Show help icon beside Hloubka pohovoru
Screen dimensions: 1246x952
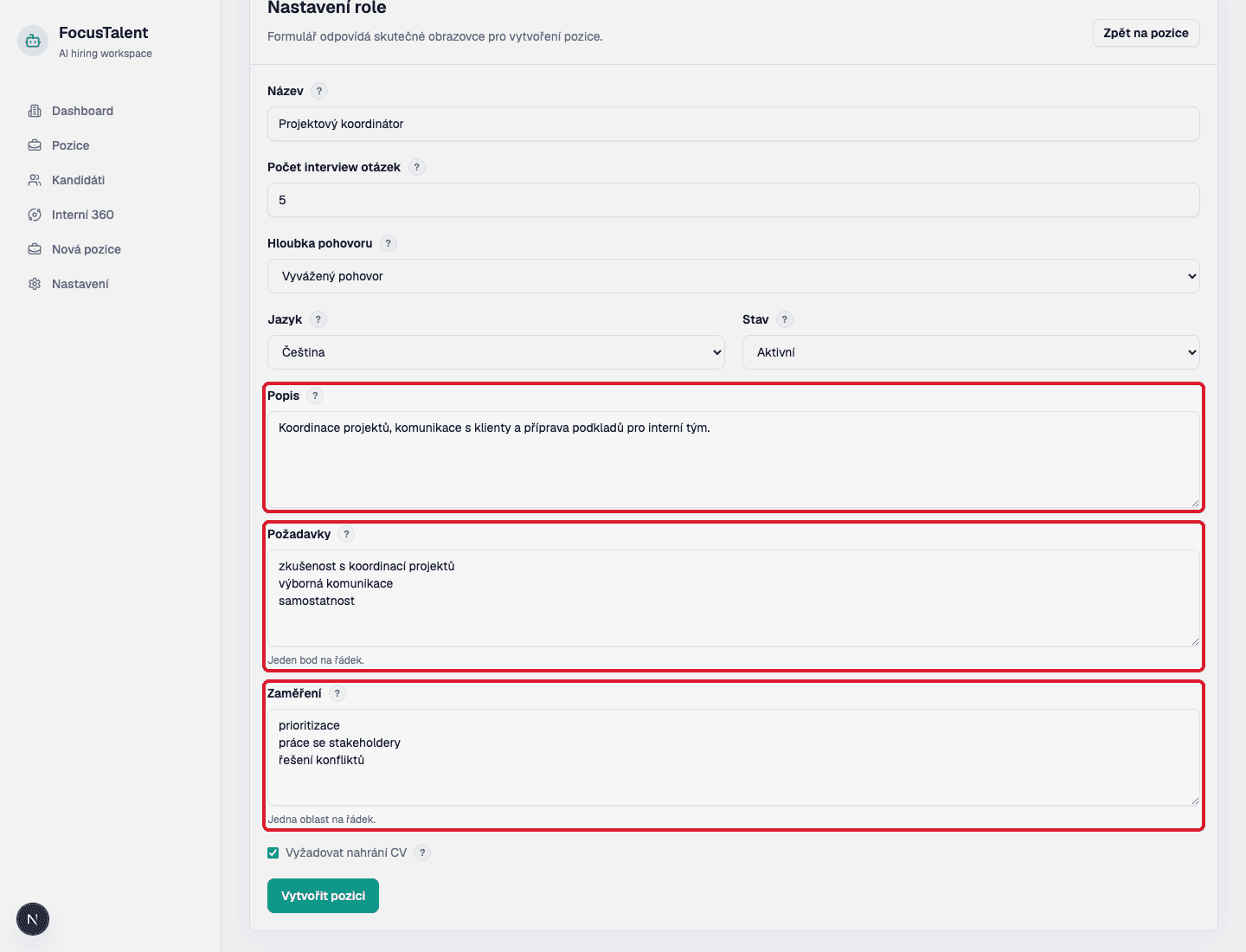pos(389,243)
